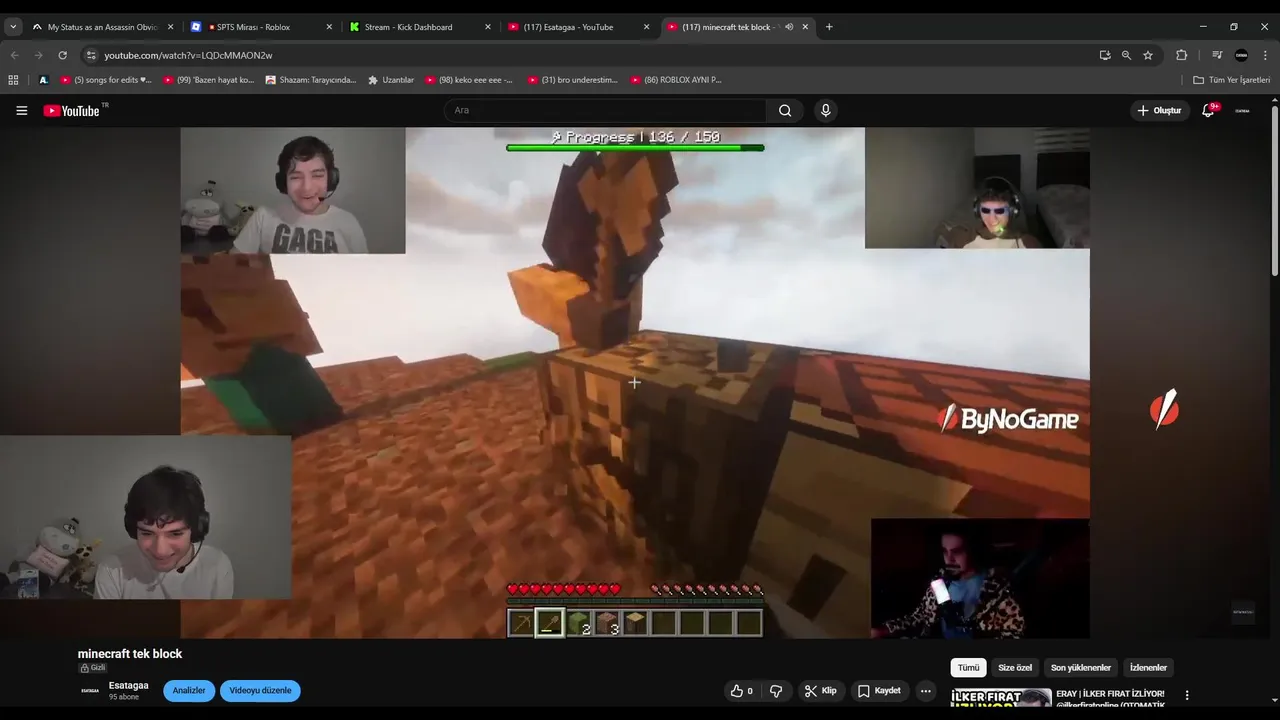The height and width of the screenshot is (720, 1280).
Task: Reload the page in Chrome
Action: [63, 55]
